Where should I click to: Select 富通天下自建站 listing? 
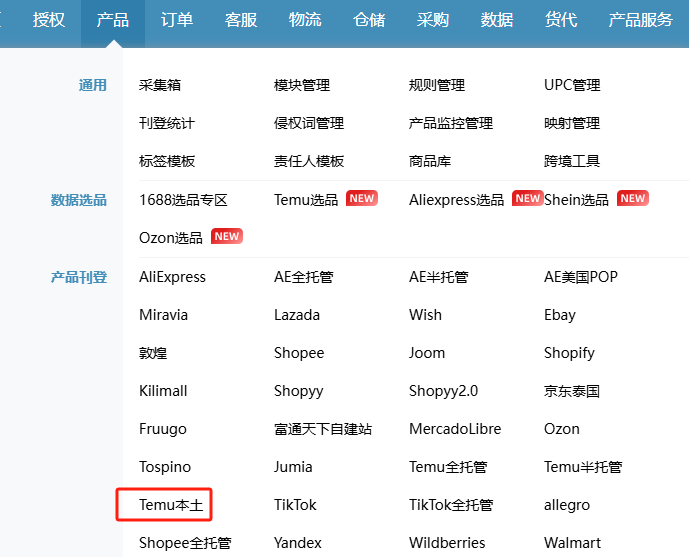(x=323, y=429)
